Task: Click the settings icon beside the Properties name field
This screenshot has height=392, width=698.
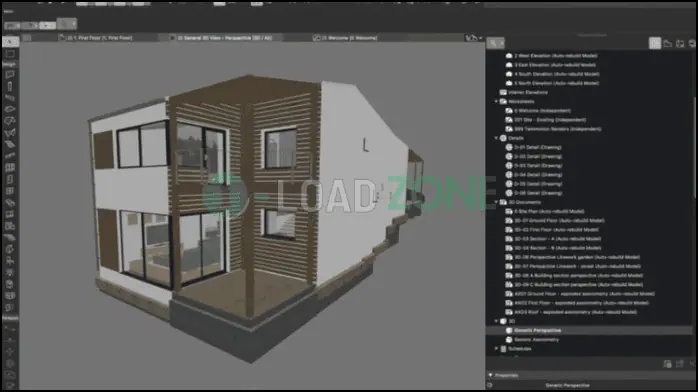Action: [x=491, y=385]
